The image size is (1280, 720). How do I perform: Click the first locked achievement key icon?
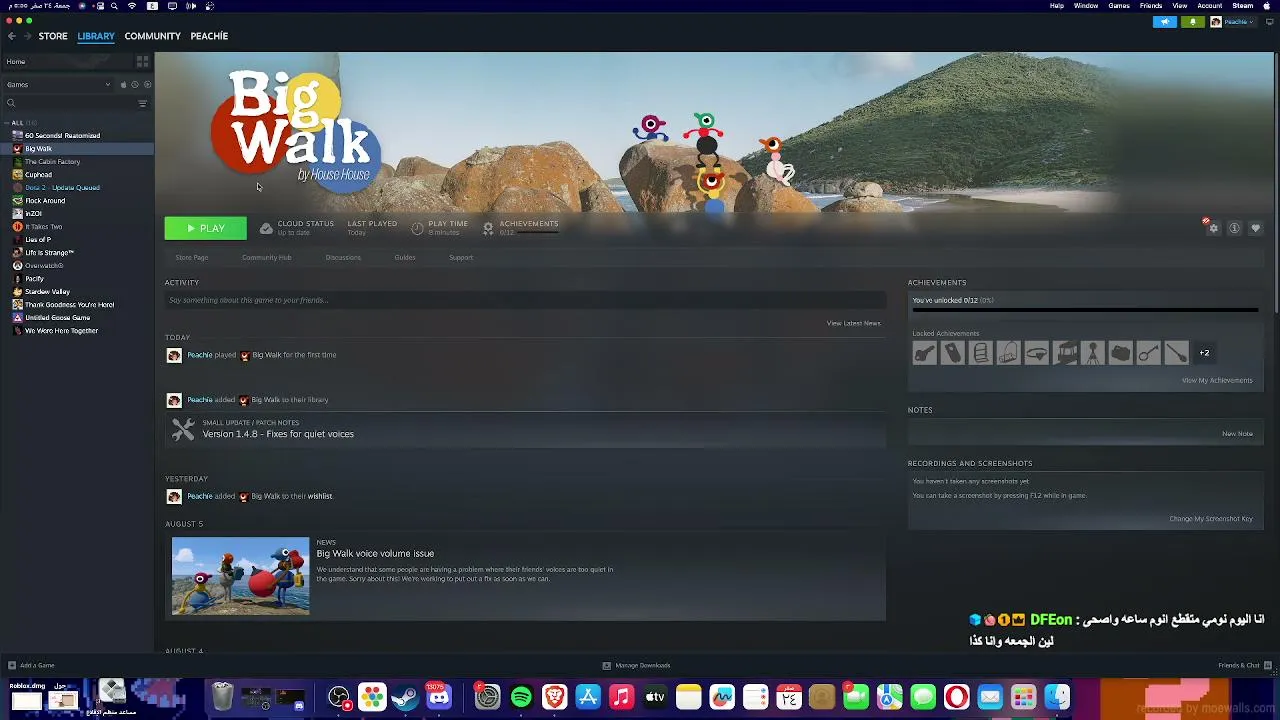[924, 353]
